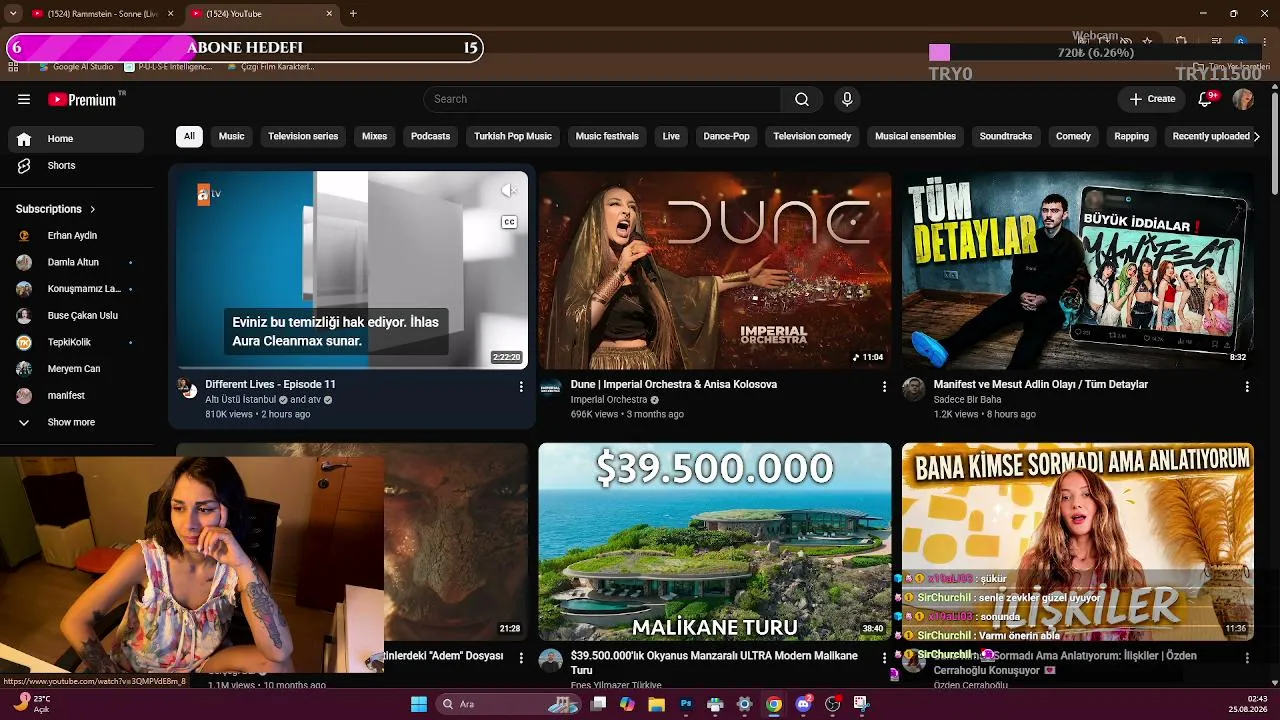Expand subscriptions with Show more
Image resolution: width=1280 pixels, height=720 pixels.
coord(76,422)
